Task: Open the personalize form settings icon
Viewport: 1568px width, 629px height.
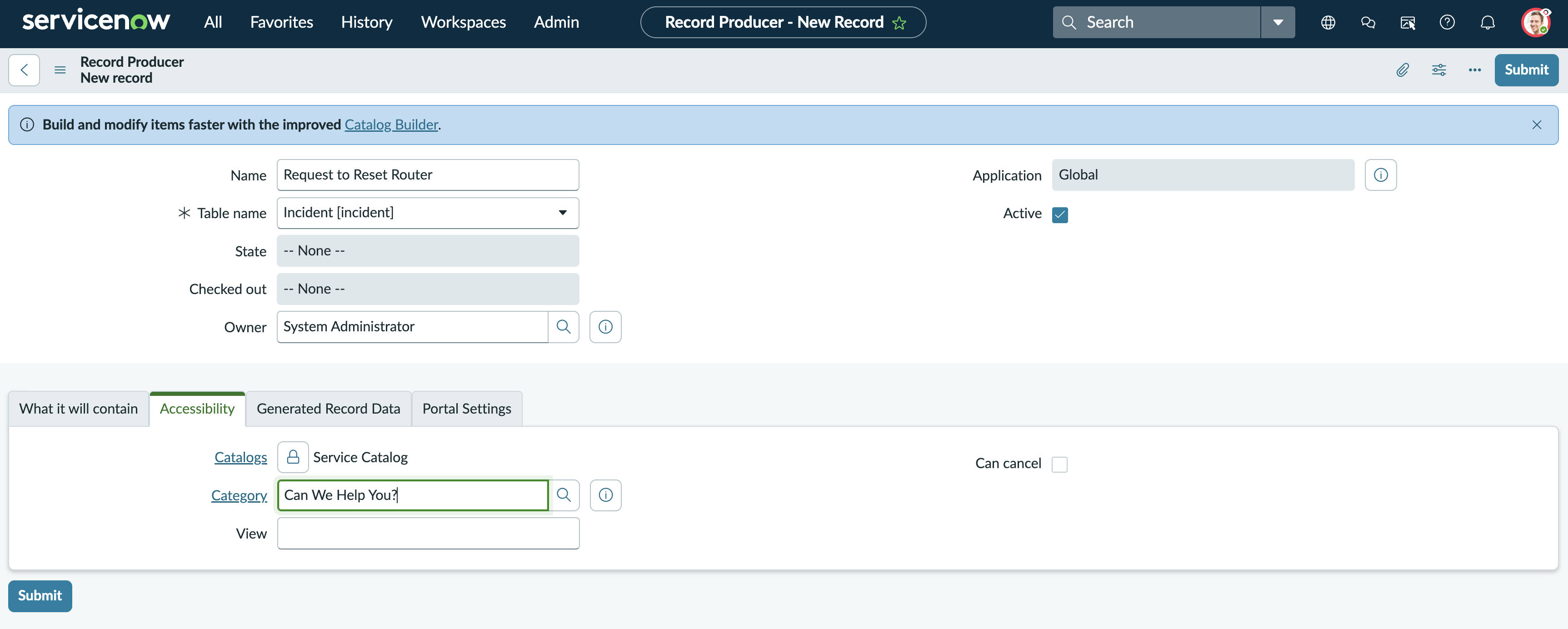Action: coord(1438,70)
